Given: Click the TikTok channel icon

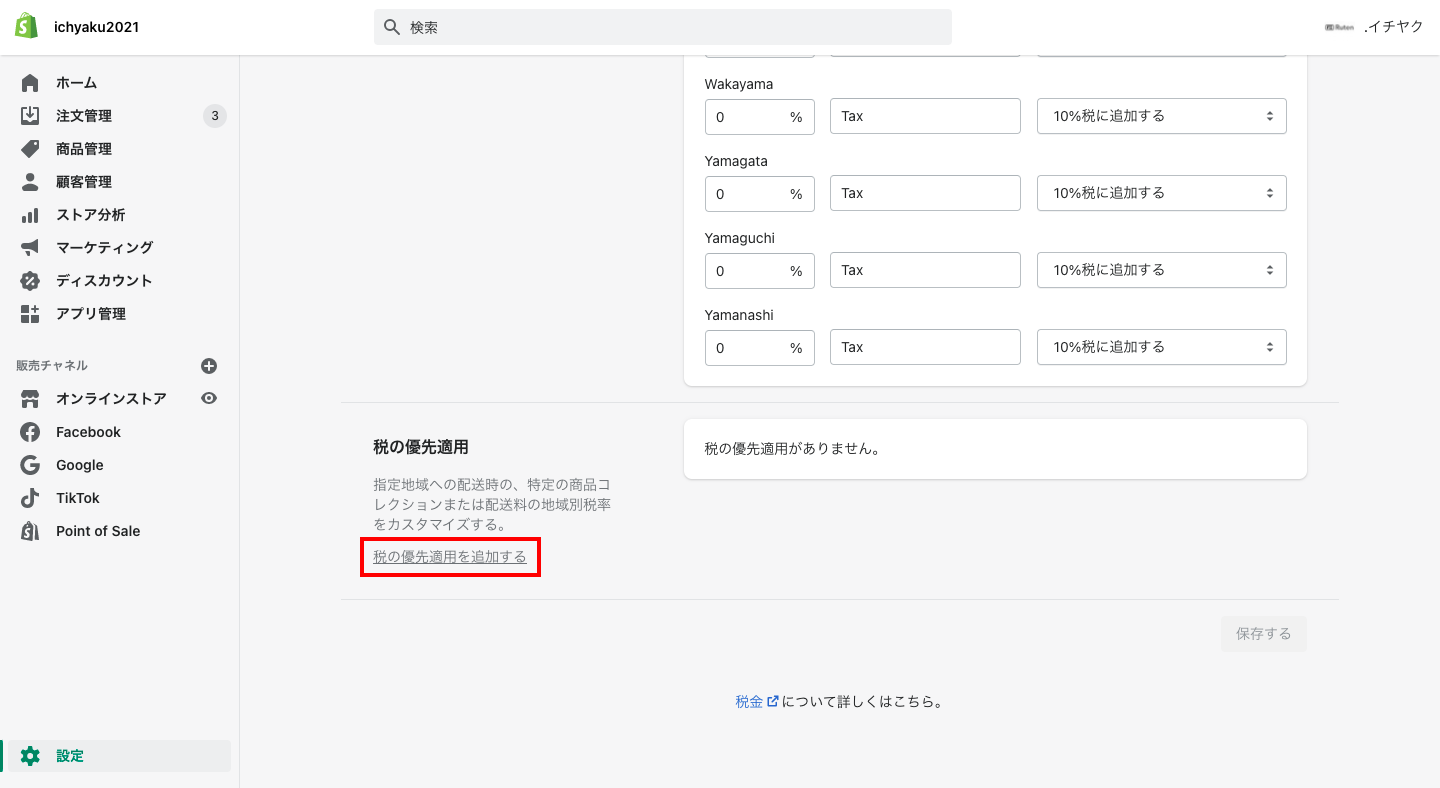Looking at the screenshot, I should point(30,498).
